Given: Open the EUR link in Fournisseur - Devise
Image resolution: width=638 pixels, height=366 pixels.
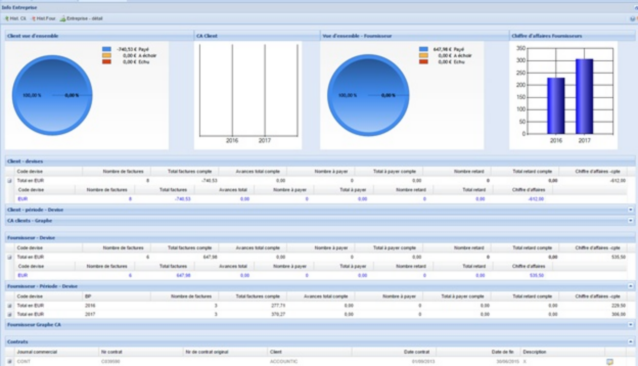Looking at the screenshot, I should 23,276.
